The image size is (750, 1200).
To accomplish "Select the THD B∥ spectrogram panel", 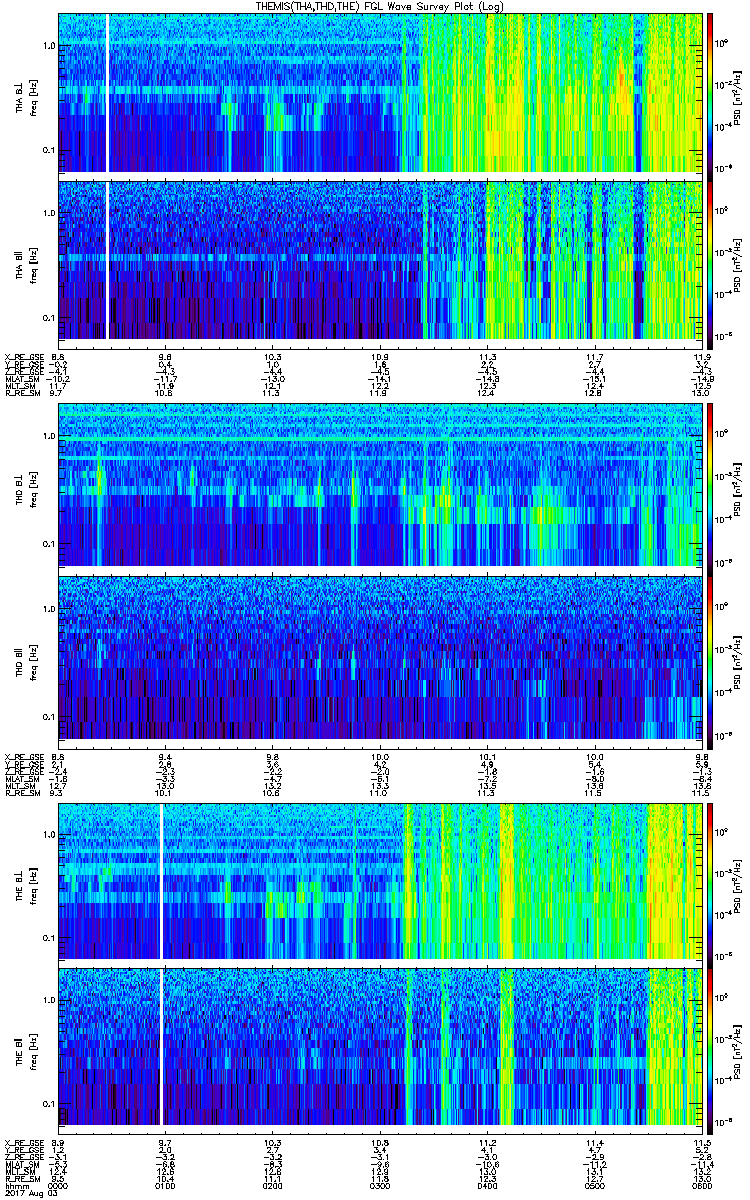I will pos(380,656).
